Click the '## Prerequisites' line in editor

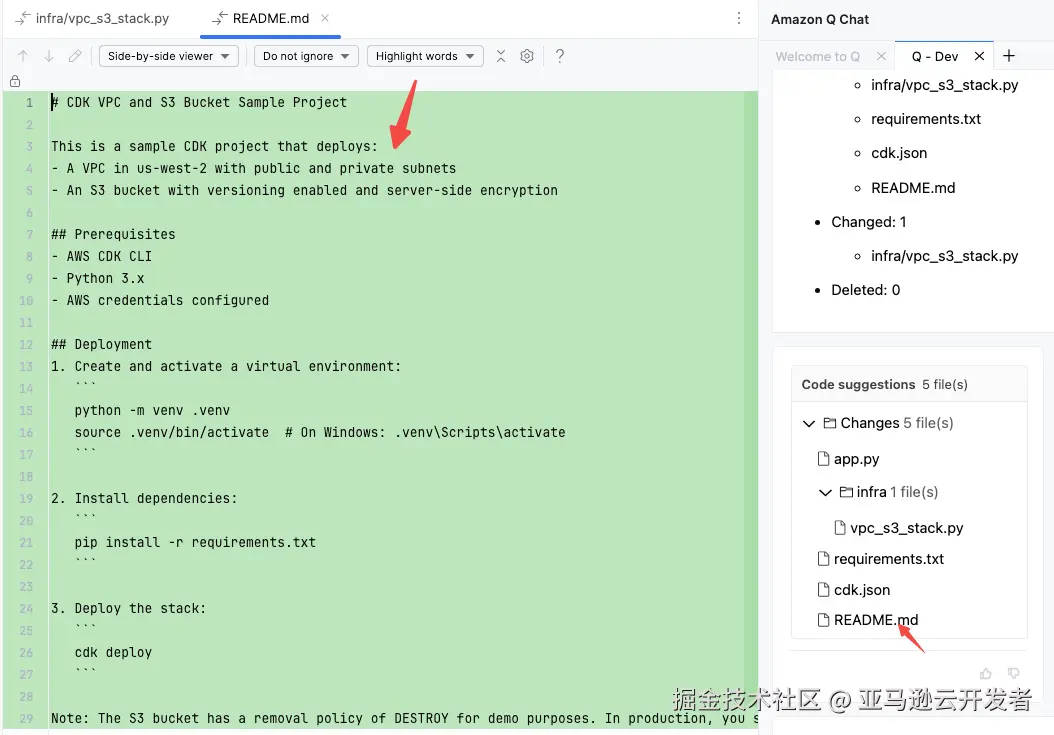[113, 234]
